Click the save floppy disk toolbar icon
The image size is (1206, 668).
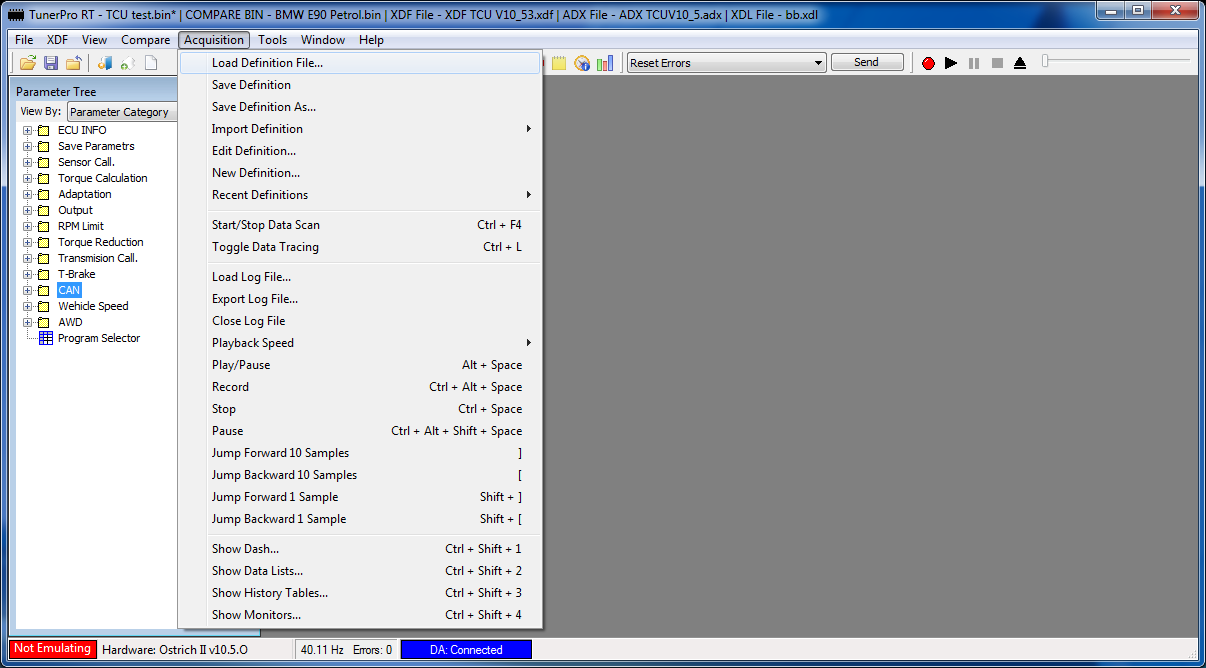coord(50,63)
